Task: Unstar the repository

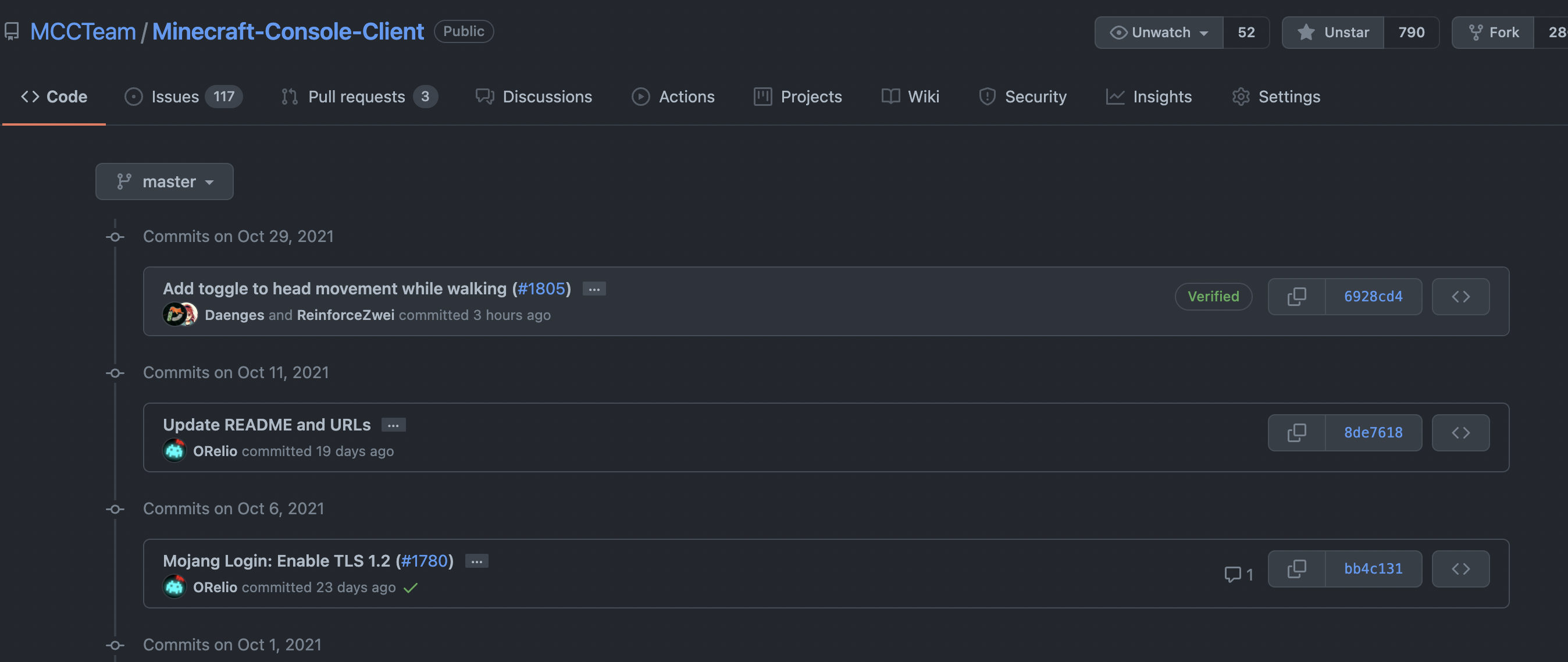Action: (1333, 32)
